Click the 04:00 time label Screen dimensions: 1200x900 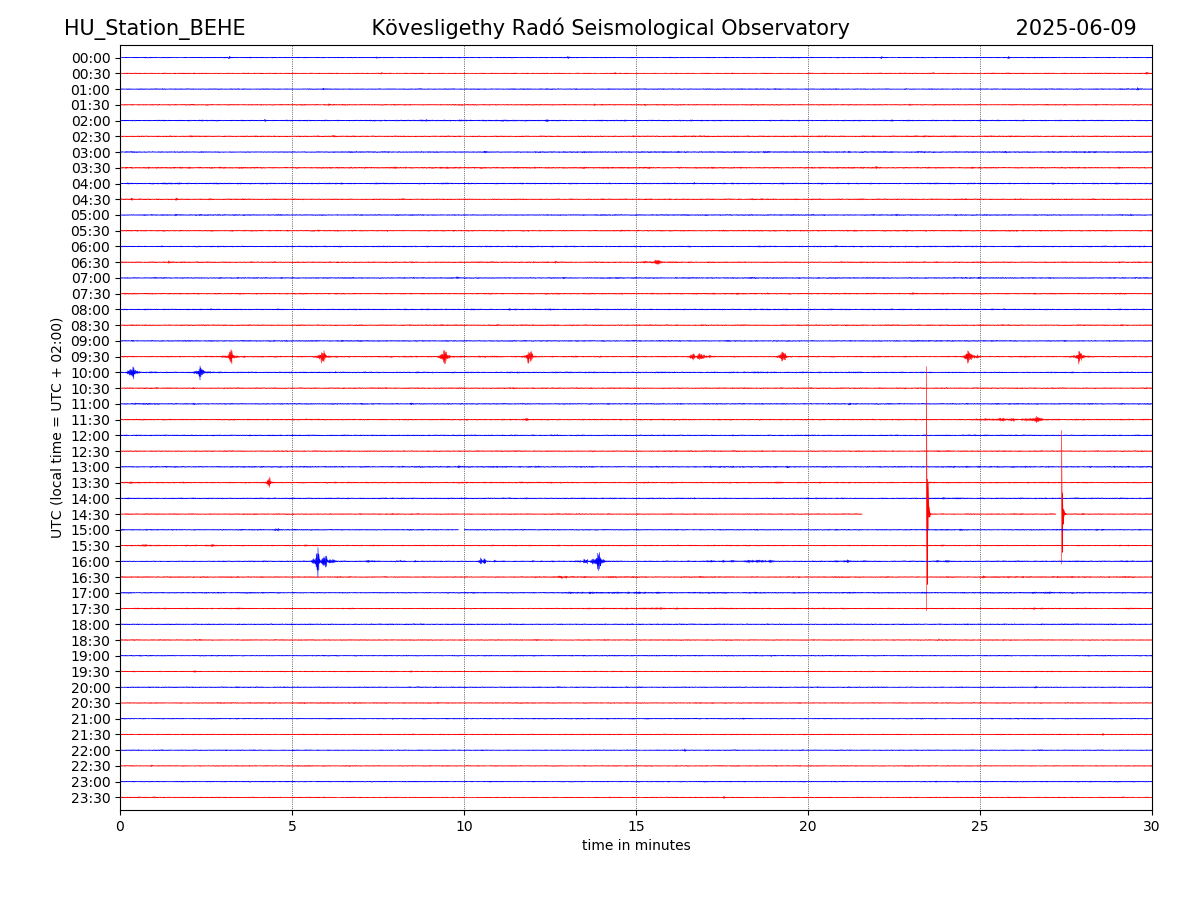click(x=91, y=184)
